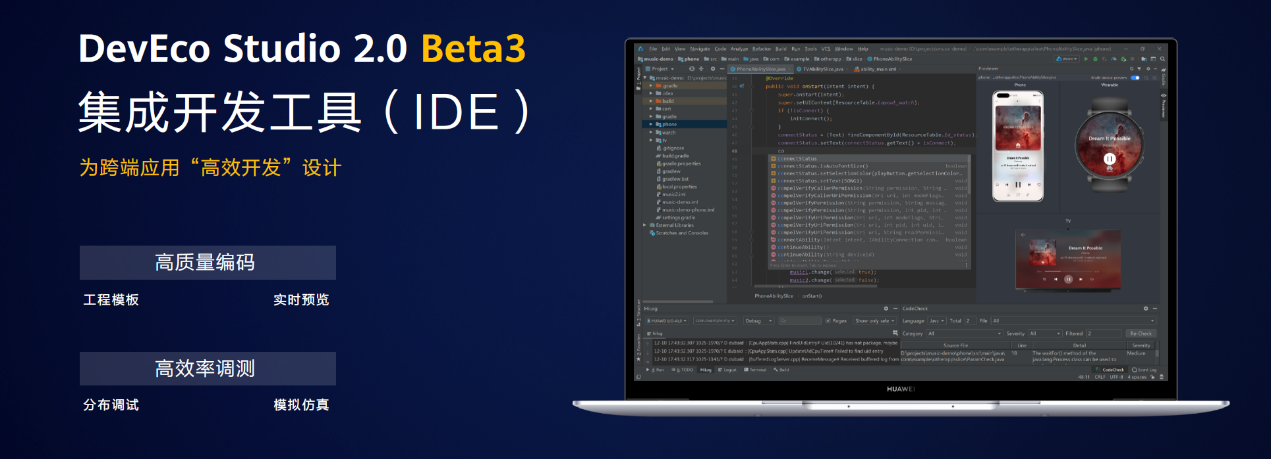This screenshot has width=1271, height=459.
Task: Open the CodeCheck Language dropdown
Action: pos(937,321)
